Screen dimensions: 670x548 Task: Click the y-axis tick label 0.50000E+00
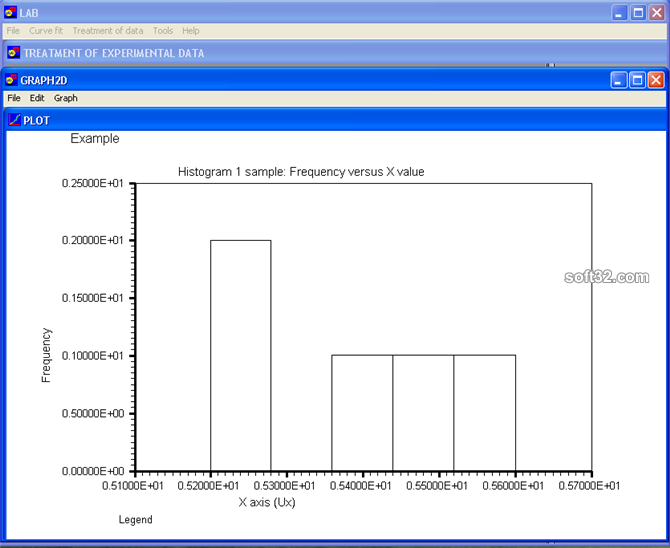click(x=93, y=413)
